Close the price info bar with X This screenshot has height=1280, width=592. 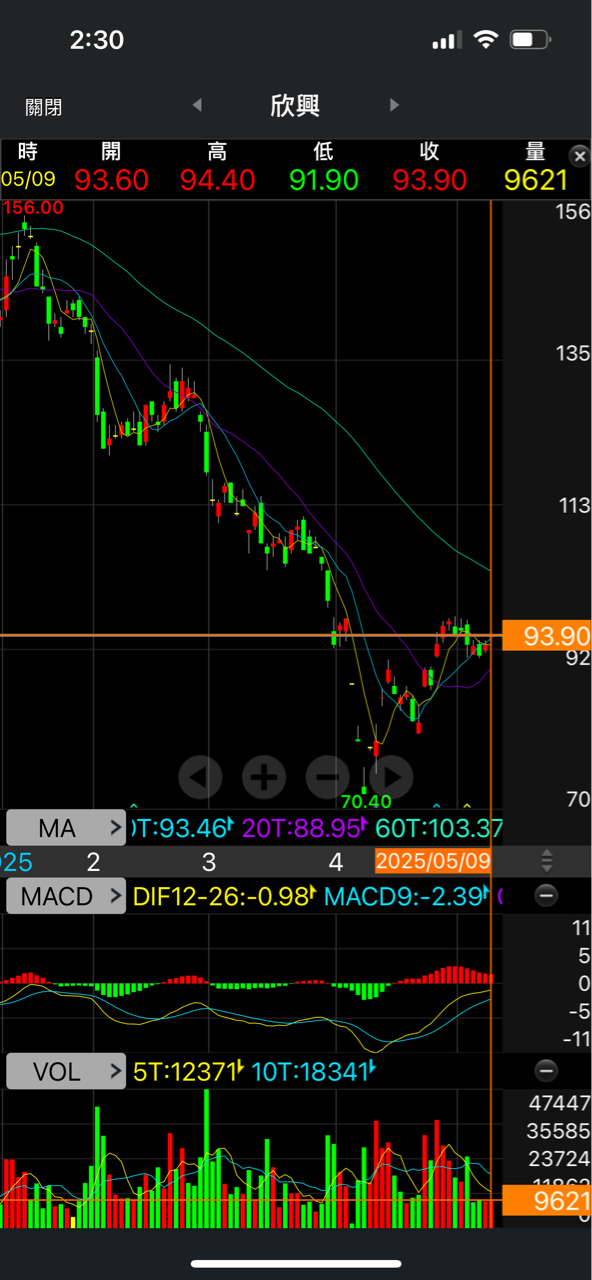pyautogui.click(x=579, y=156)
